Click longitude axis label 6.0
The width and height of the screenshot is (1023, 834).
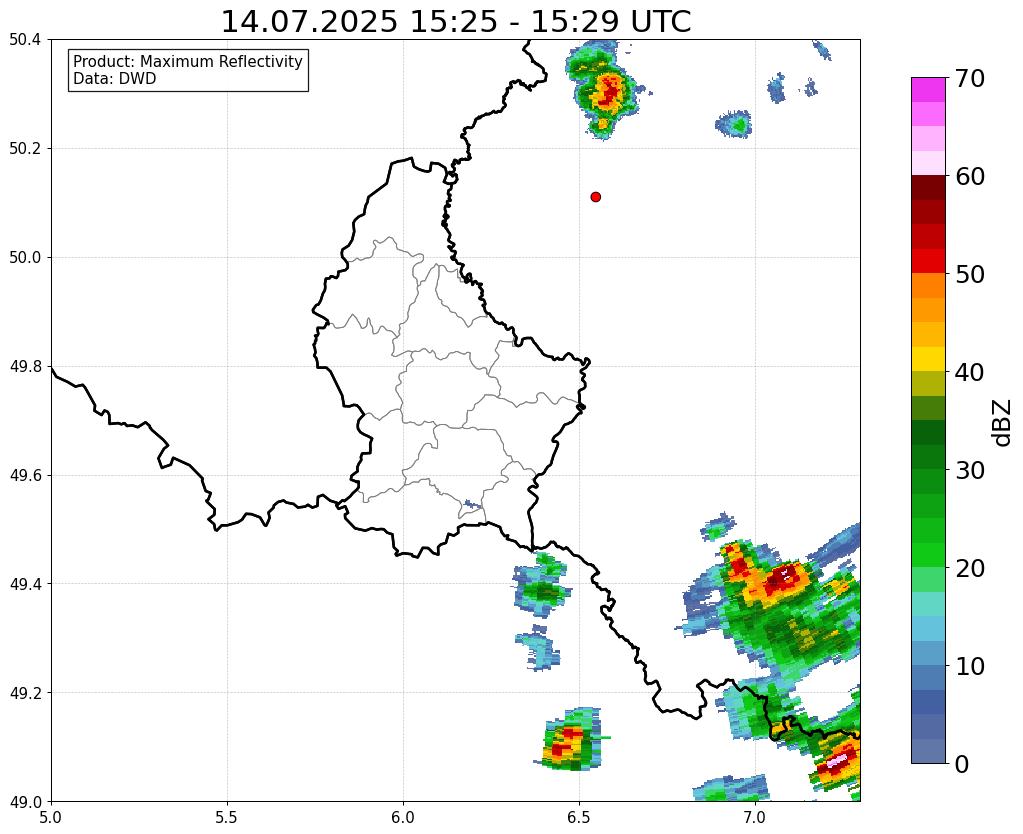[x=403, y=818]
